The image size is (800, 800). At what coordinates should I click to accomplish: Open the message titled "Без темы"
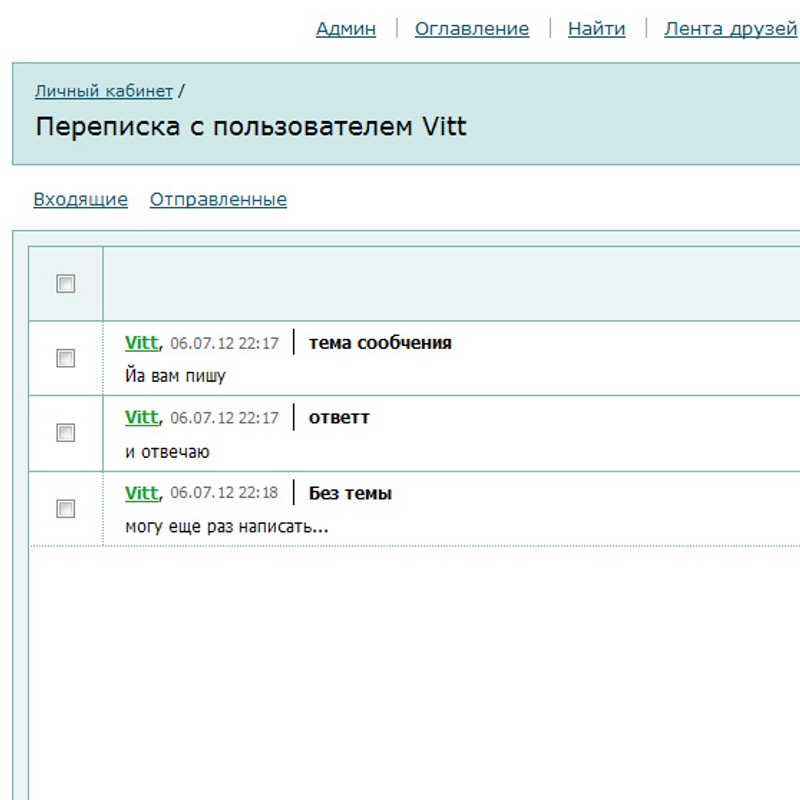point(350,494)
